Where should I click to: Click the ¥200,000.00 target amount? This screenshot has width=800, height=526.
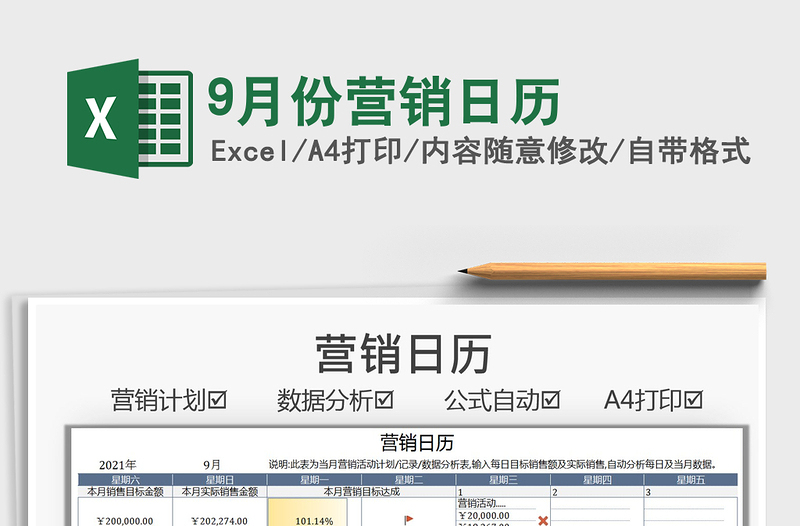click(x=125, y=521)
